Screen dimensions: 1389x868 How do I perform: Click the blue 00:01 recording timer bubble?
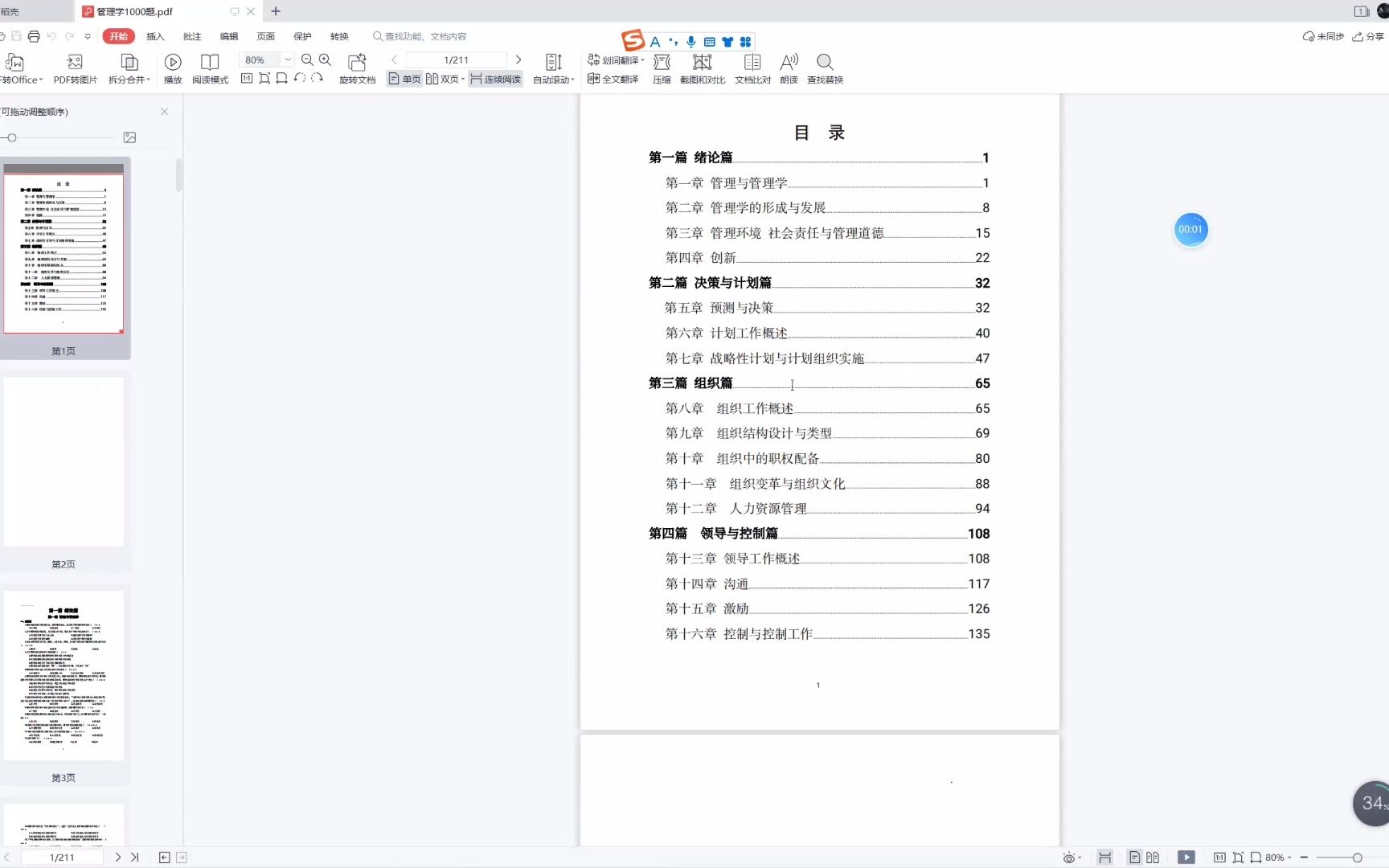[1190, 230]
